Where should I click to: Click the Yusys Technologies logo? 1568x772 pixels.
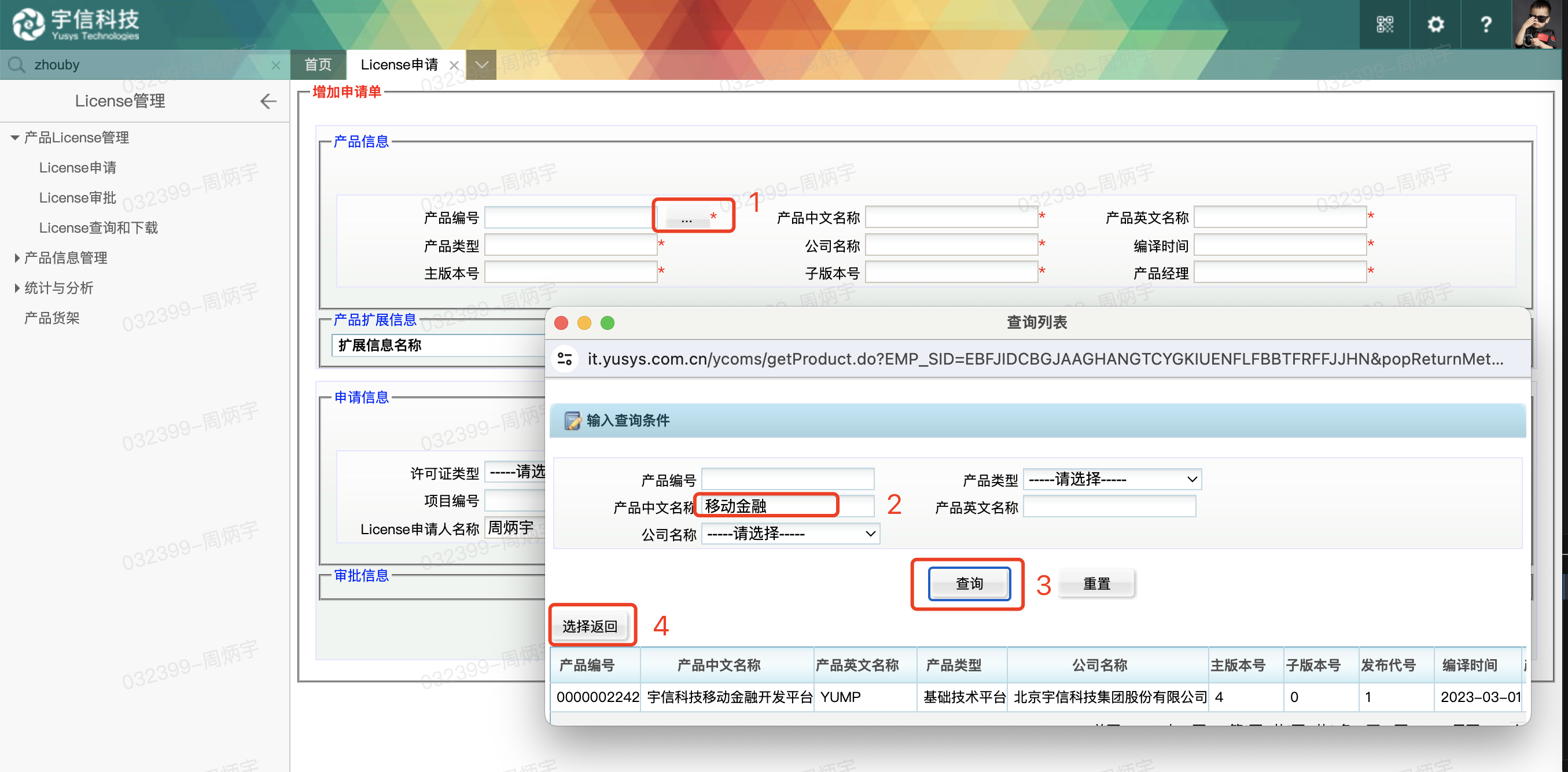click(76, 24)
